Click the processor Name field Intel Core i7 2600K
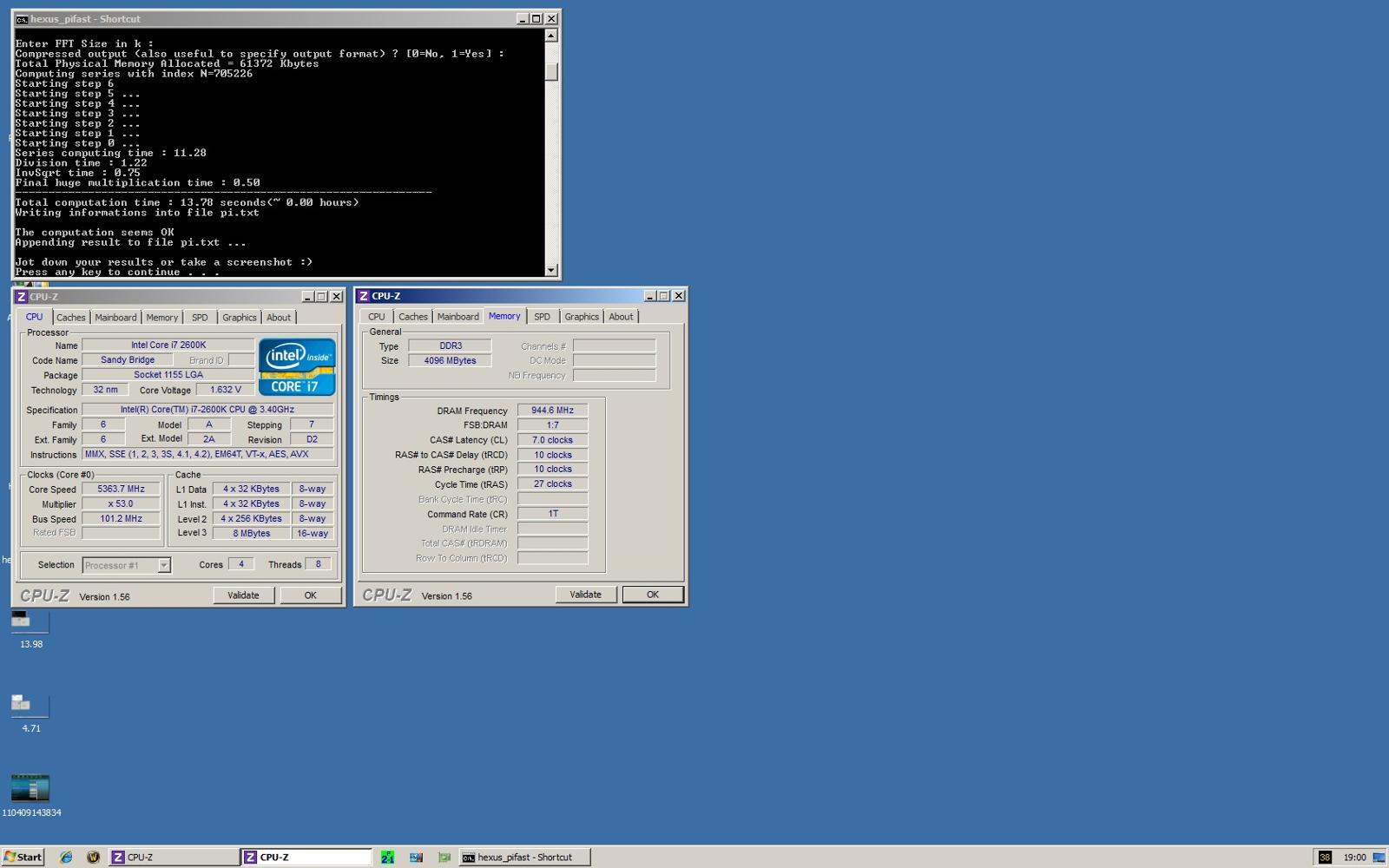 (x=168, y=345)
